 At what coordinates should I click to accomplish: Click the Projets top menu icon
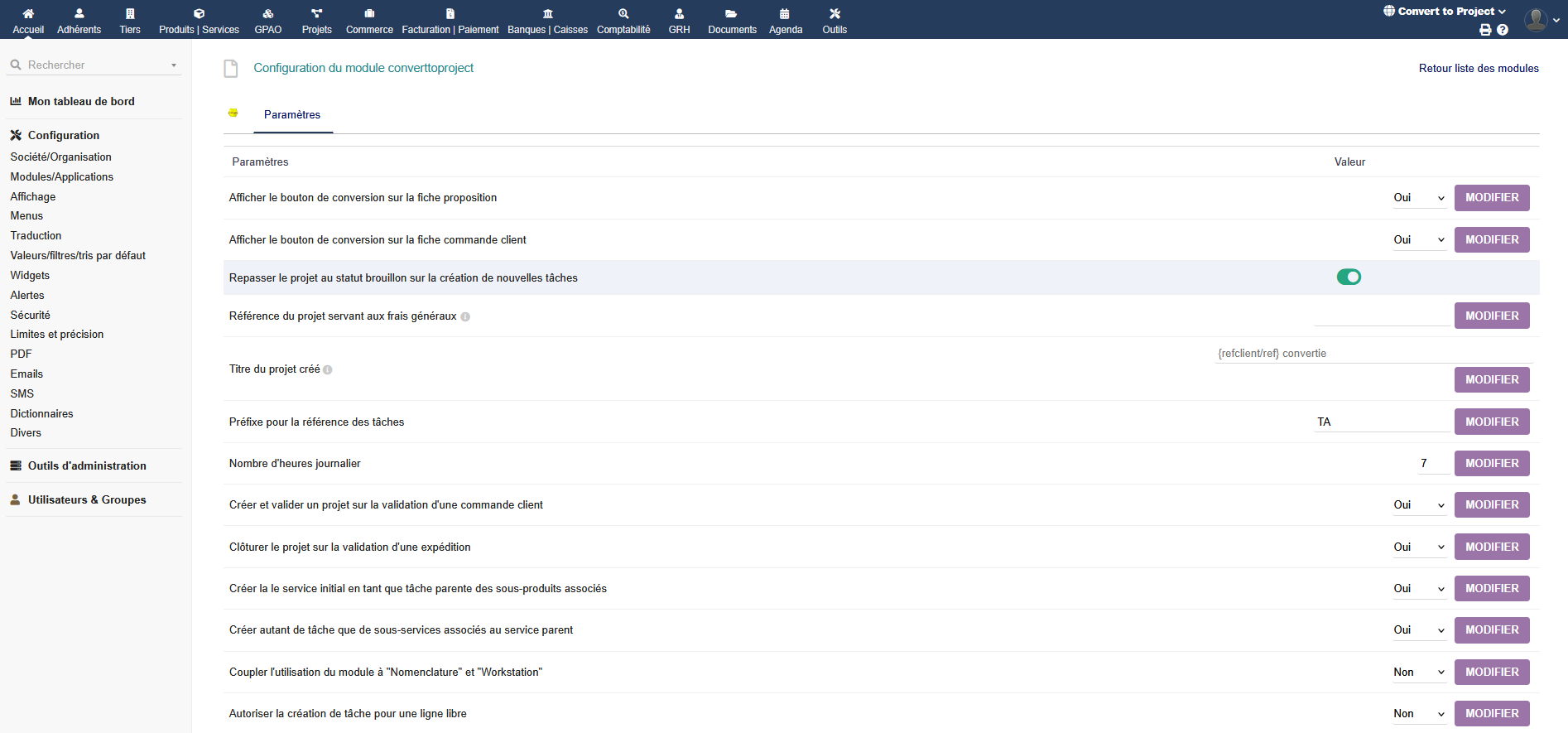click(x=316, y=14)
